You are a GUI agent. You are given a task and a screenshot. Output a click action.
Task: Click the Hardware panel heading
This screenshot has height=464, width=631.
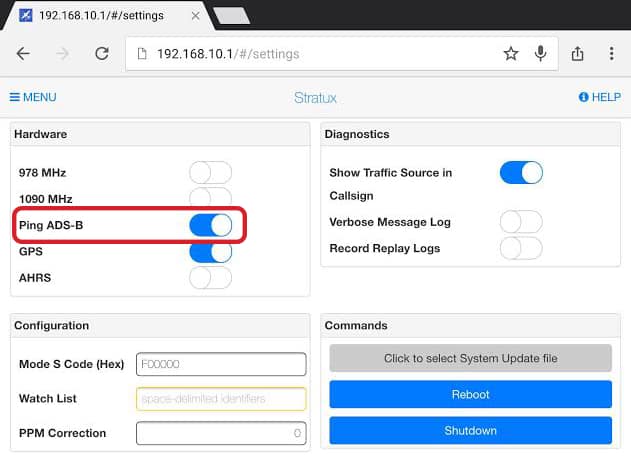[x=41, y=134]
